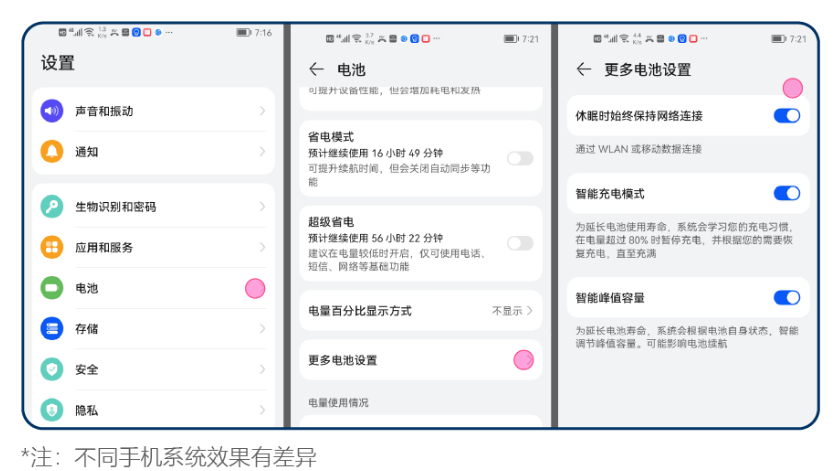This screenshot has height=471, width=838.
Task: Expand 应用和服务 row chevron
Action: click(x=262, y=247)
